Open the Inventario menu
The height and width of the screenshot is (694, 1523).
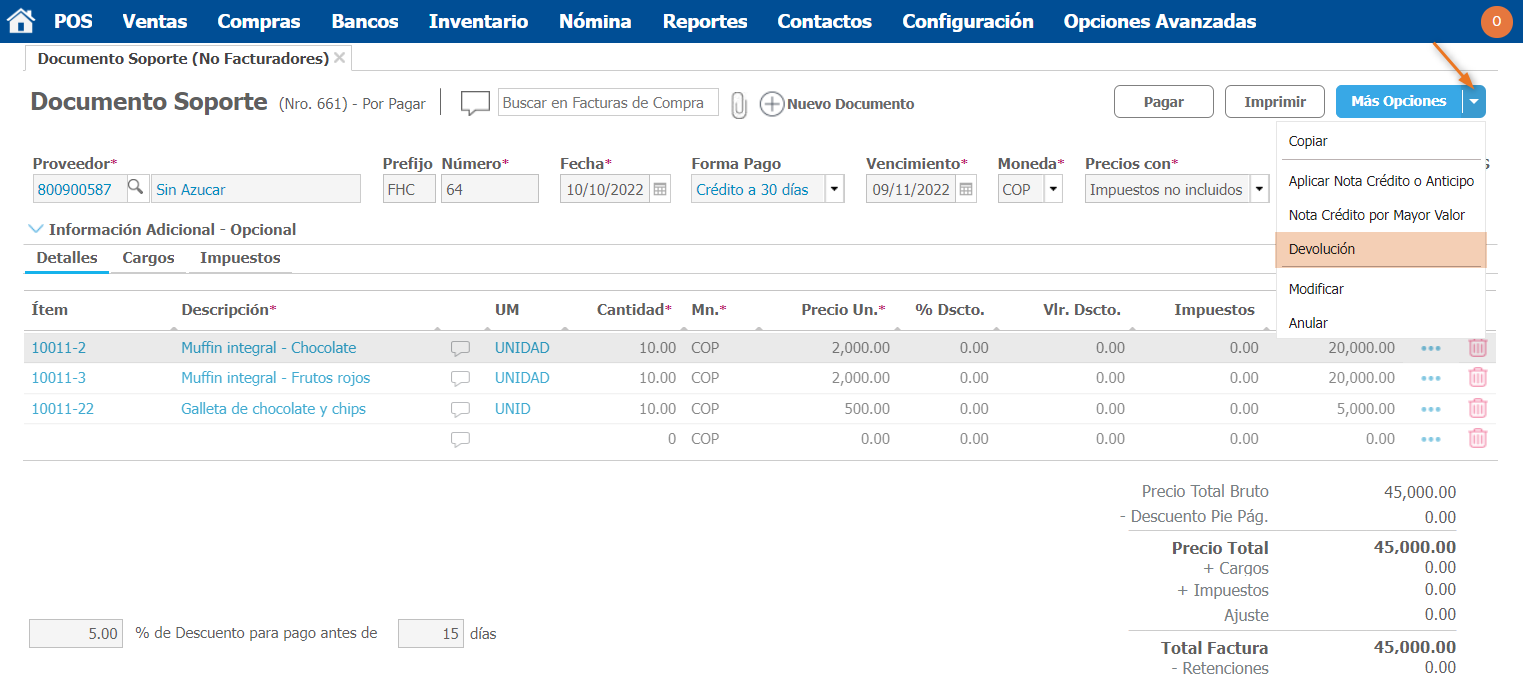[x=478, y=21]
